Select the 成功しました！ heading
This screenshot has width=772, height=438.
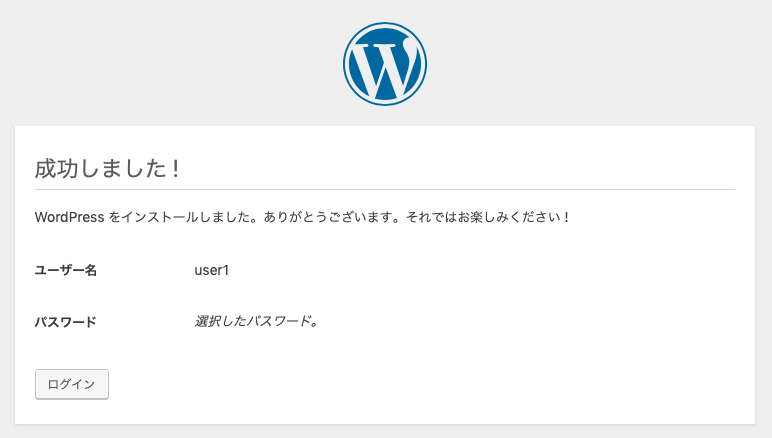point(107,169)
